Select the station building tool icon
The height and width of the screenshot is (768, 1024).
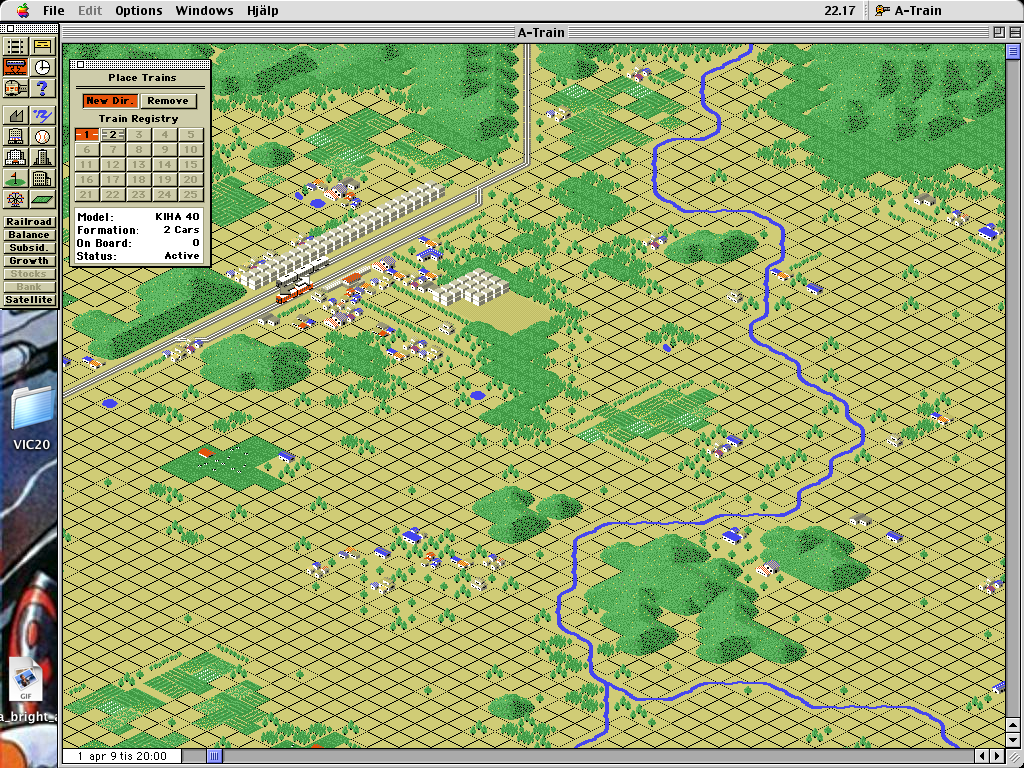point(42,46)
